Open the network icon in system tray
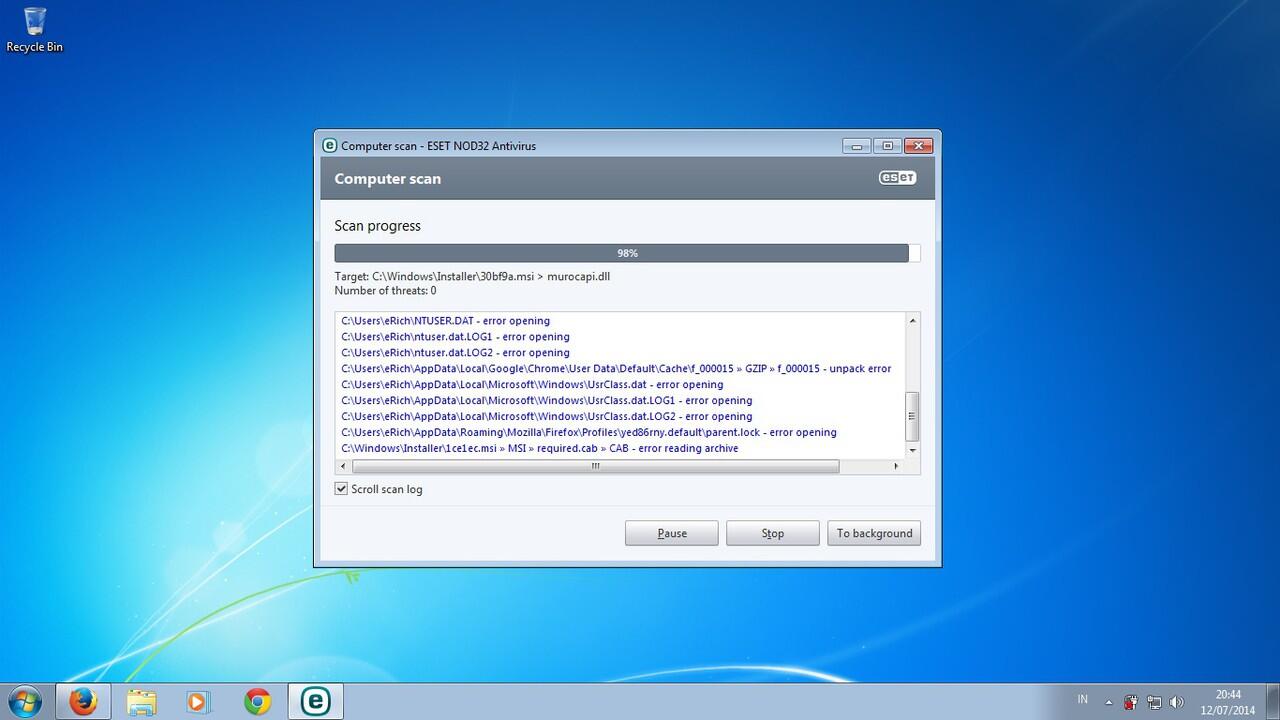This screenshot has height=720, width=1280. 1154,702
